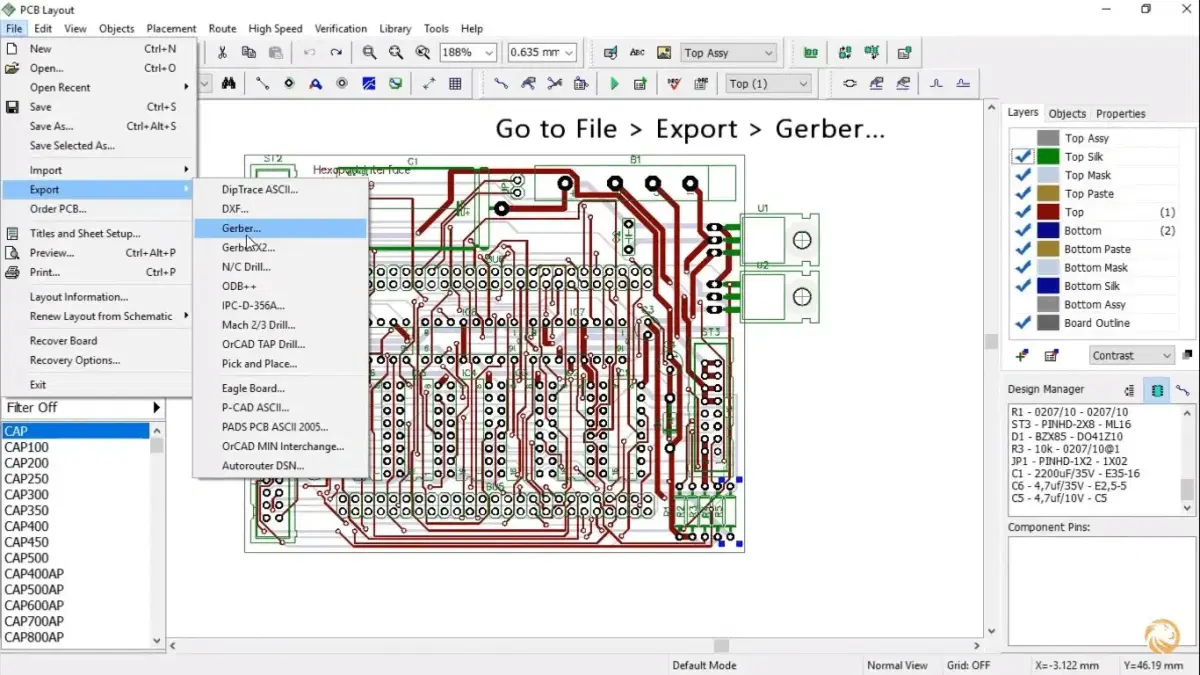Click the Zoom In magnifier icon
This screenshot has width=1200, height=675.
point(369,53)
